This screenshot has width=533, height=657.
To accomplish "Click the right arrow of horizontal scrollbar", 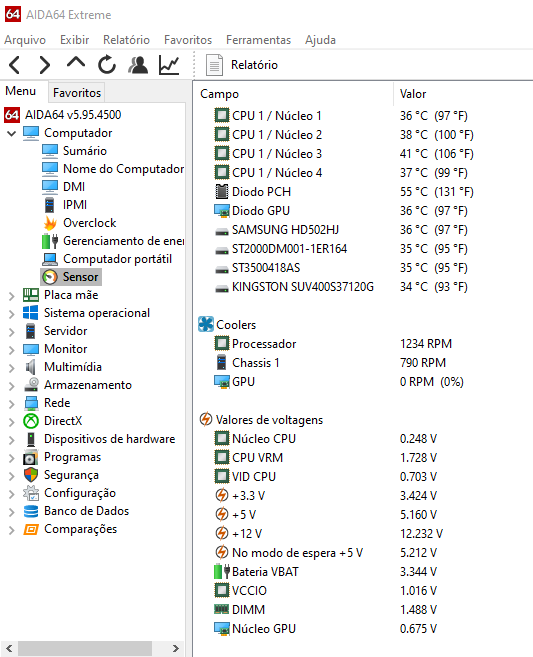I will point(176,649).
